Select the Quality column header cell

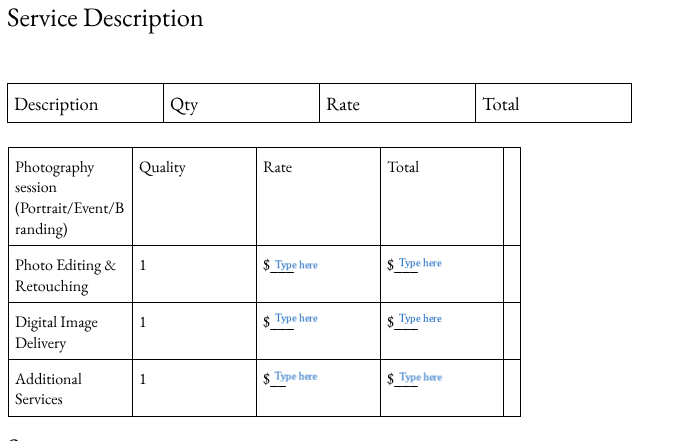163,168
